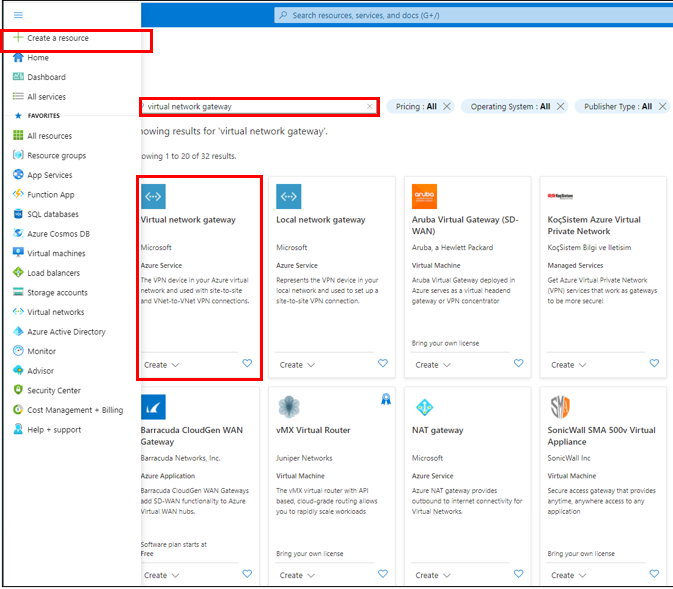
Task: Open Aruba Virtual Gateway (SD-WAN) title
Action: [465, 225]
